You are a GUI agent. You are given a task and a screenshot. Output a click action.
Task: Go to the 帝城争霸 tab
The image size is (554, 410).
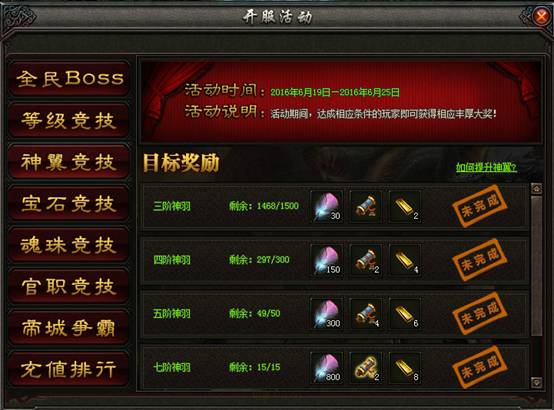(69, 328)
